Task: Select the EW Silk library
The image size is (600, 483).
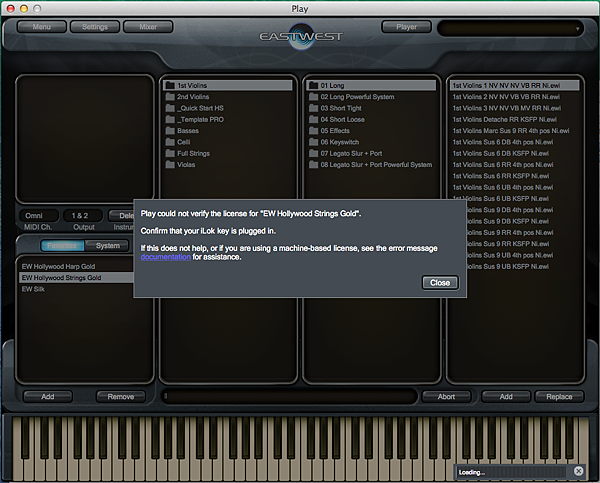Action: click(77, 289)
